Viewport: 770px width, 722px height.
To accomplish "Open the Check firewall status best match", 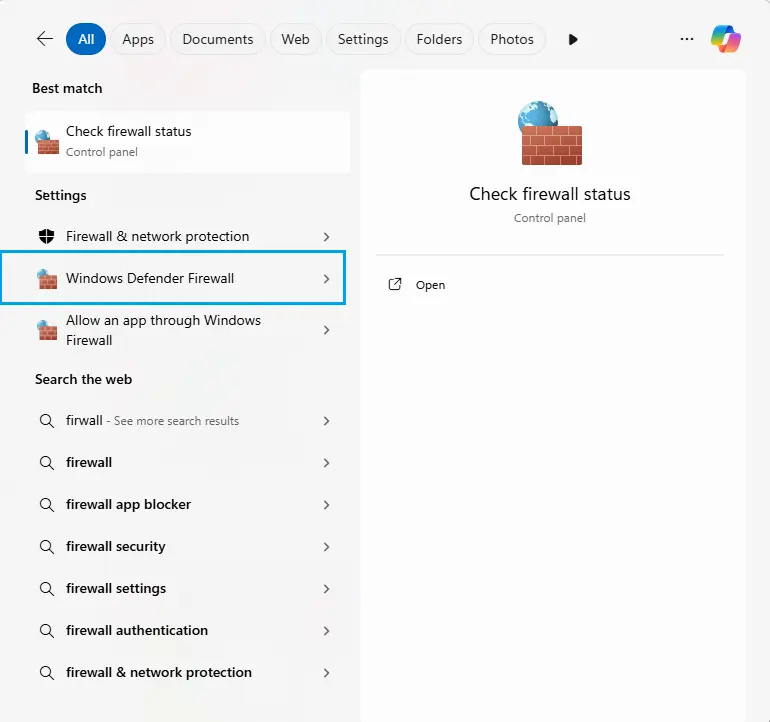I will click(188, 142).
